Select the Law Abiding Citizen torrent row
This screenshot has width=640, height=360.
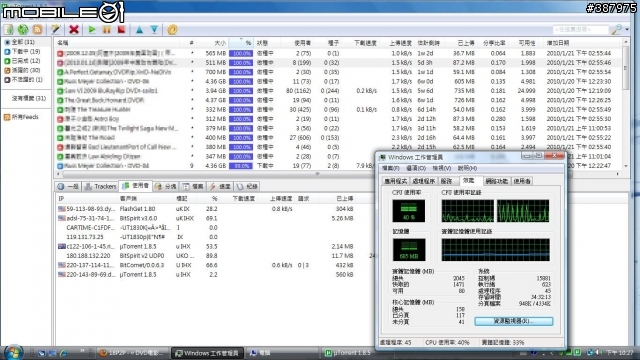[339, 157]
